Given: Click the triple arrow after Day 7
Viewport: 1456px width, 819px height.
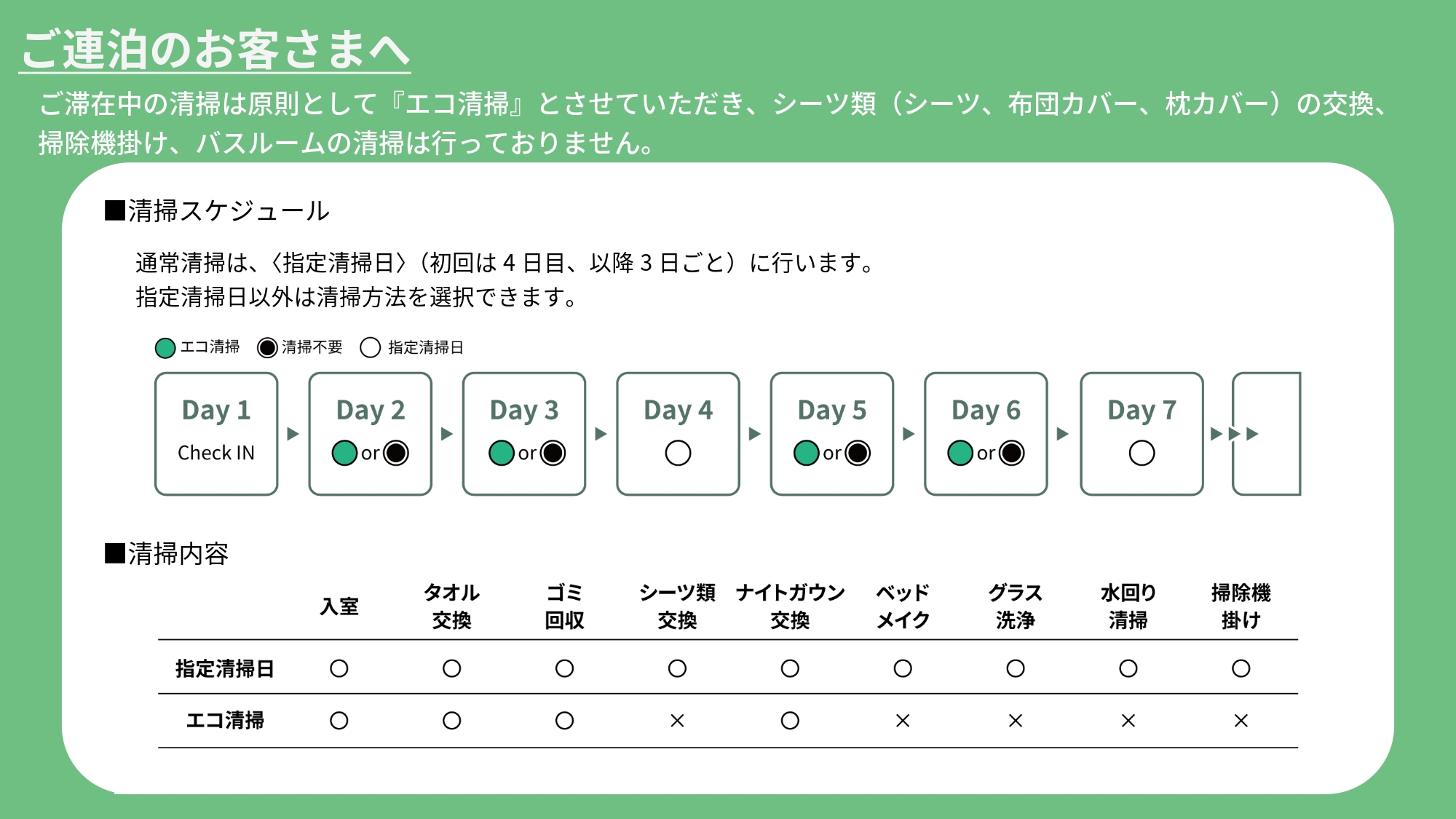Looking at the screenshot, I should pos(1234,434).
